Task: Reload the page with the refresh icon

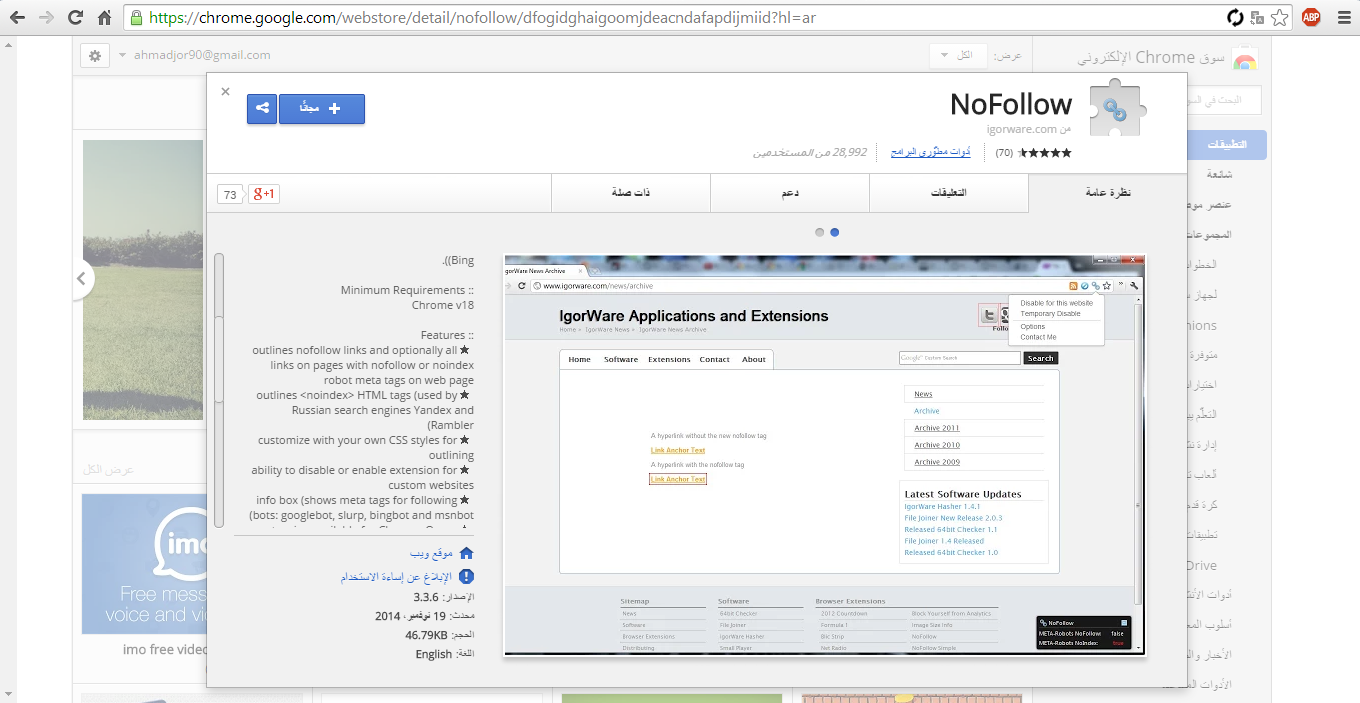Action: tap(76, 18)
